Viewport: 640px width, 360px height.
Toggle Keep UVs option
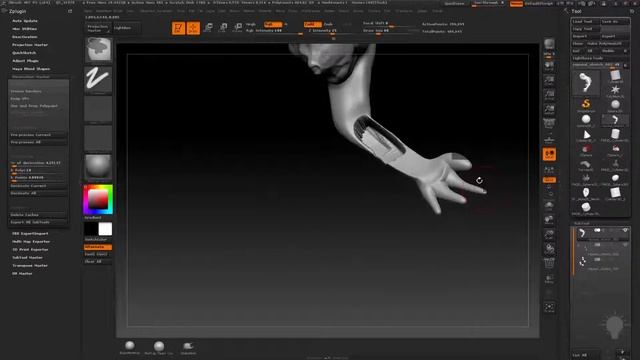tap(20, 99)
